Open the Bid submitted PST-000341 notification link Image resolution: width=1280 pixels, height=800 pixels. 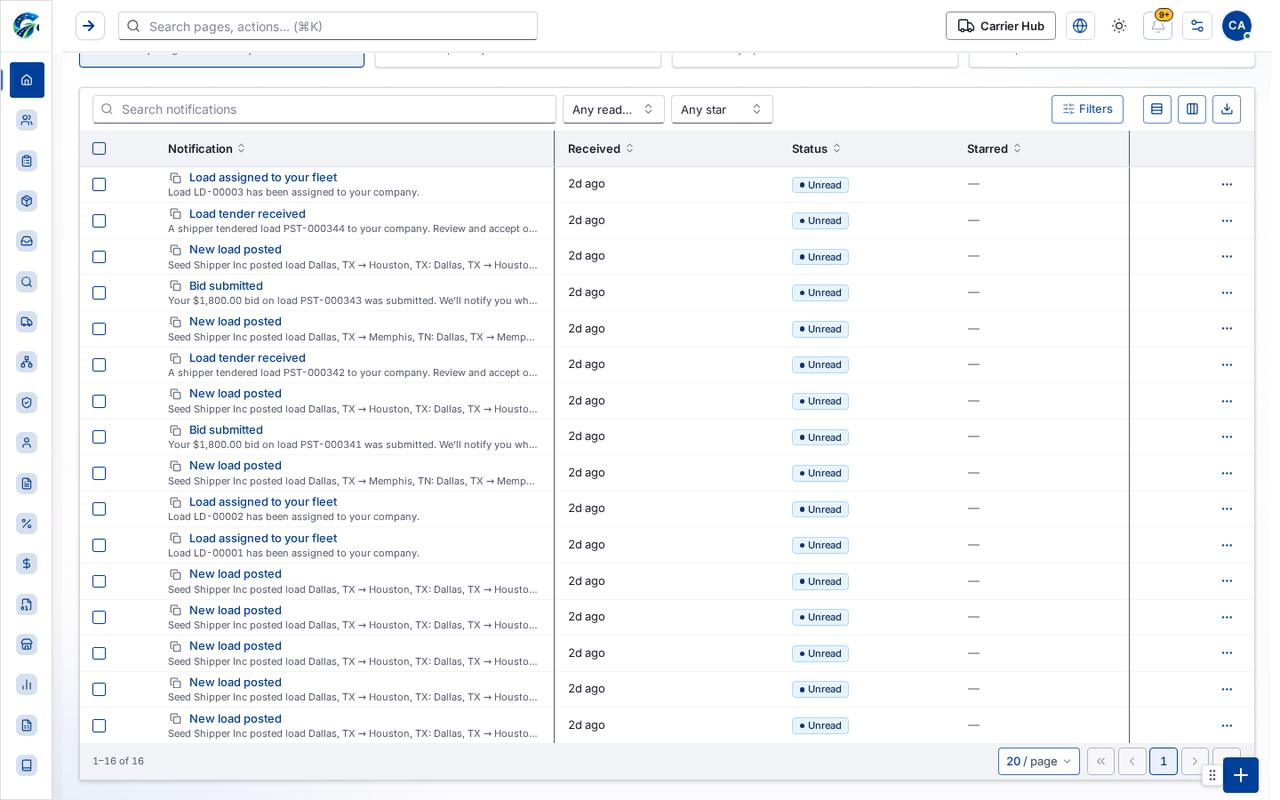pyautogui.click(x=226, y=430)
